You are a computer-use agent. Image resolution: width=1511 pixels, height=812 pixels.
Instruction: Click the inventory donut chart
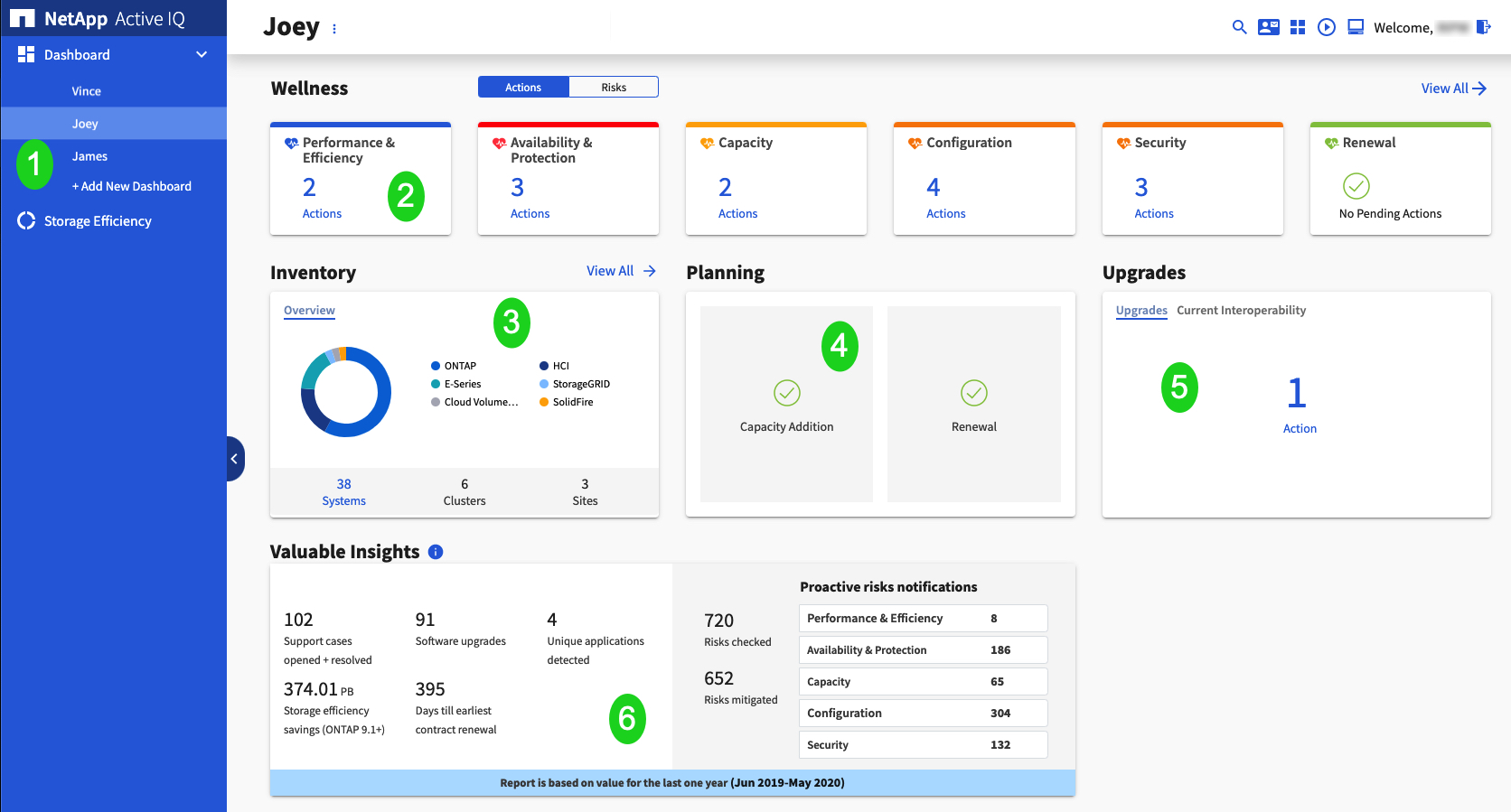point(346,392)
